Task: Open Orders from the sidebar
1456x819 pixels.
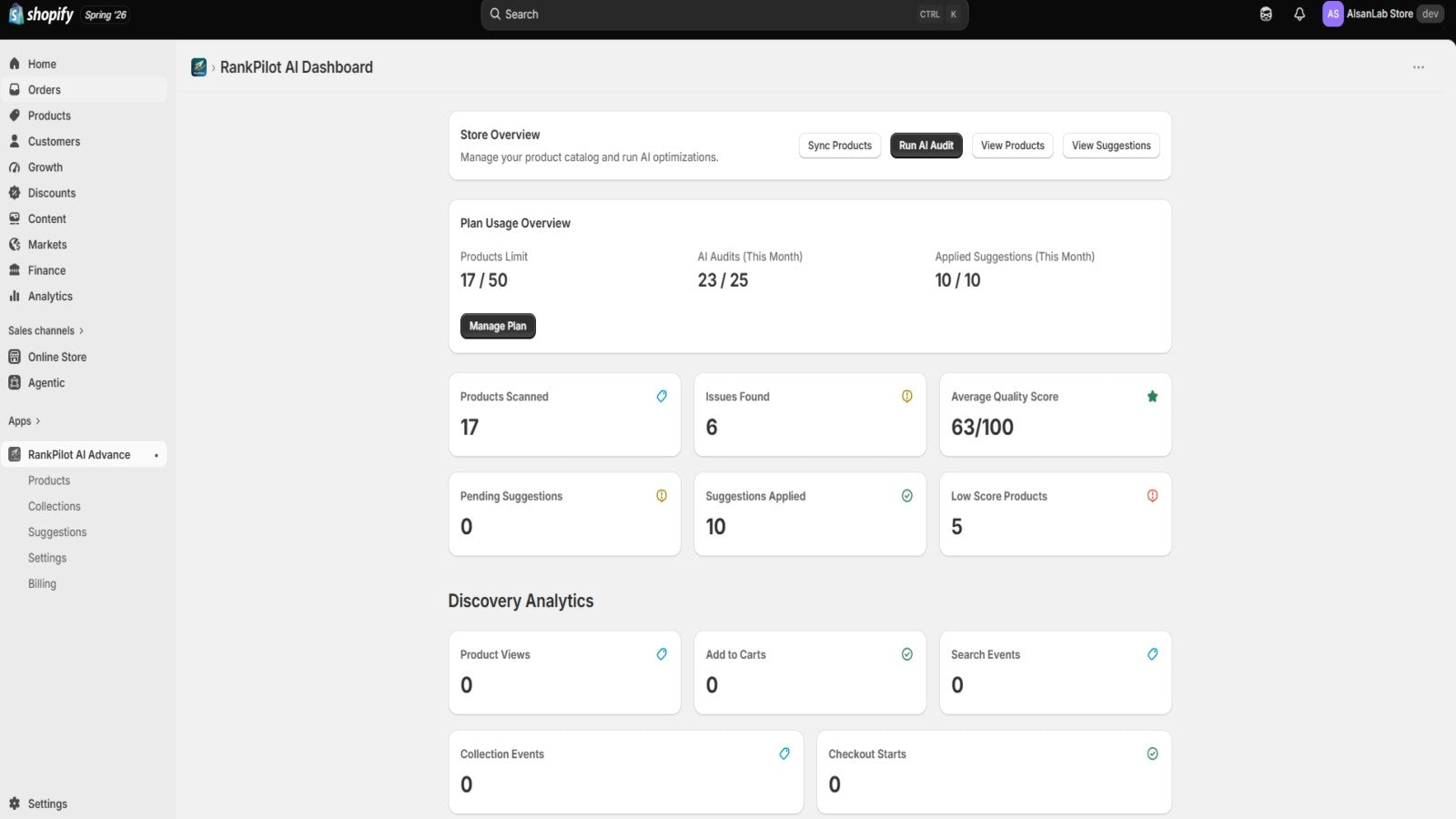Action: click(84, 89)
